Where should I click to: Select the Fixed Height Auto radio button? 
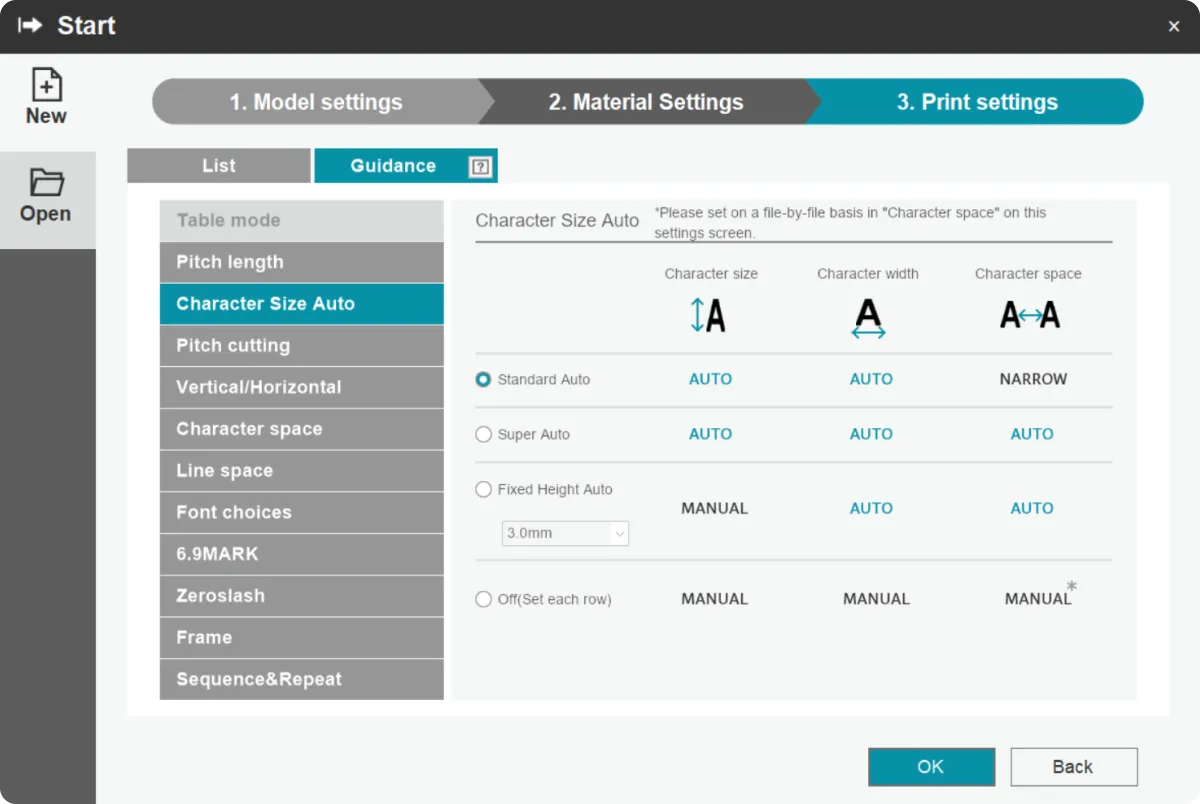484,490
